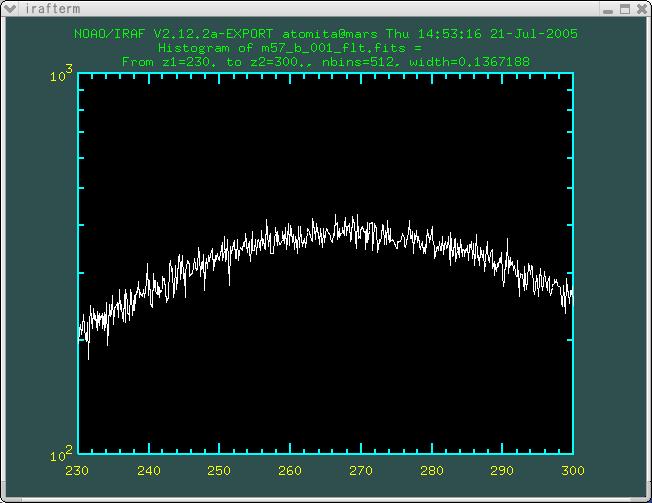This screenshot has height=503, width=652.
Task: Click x-axis label 240
Action: coord(149,471)
